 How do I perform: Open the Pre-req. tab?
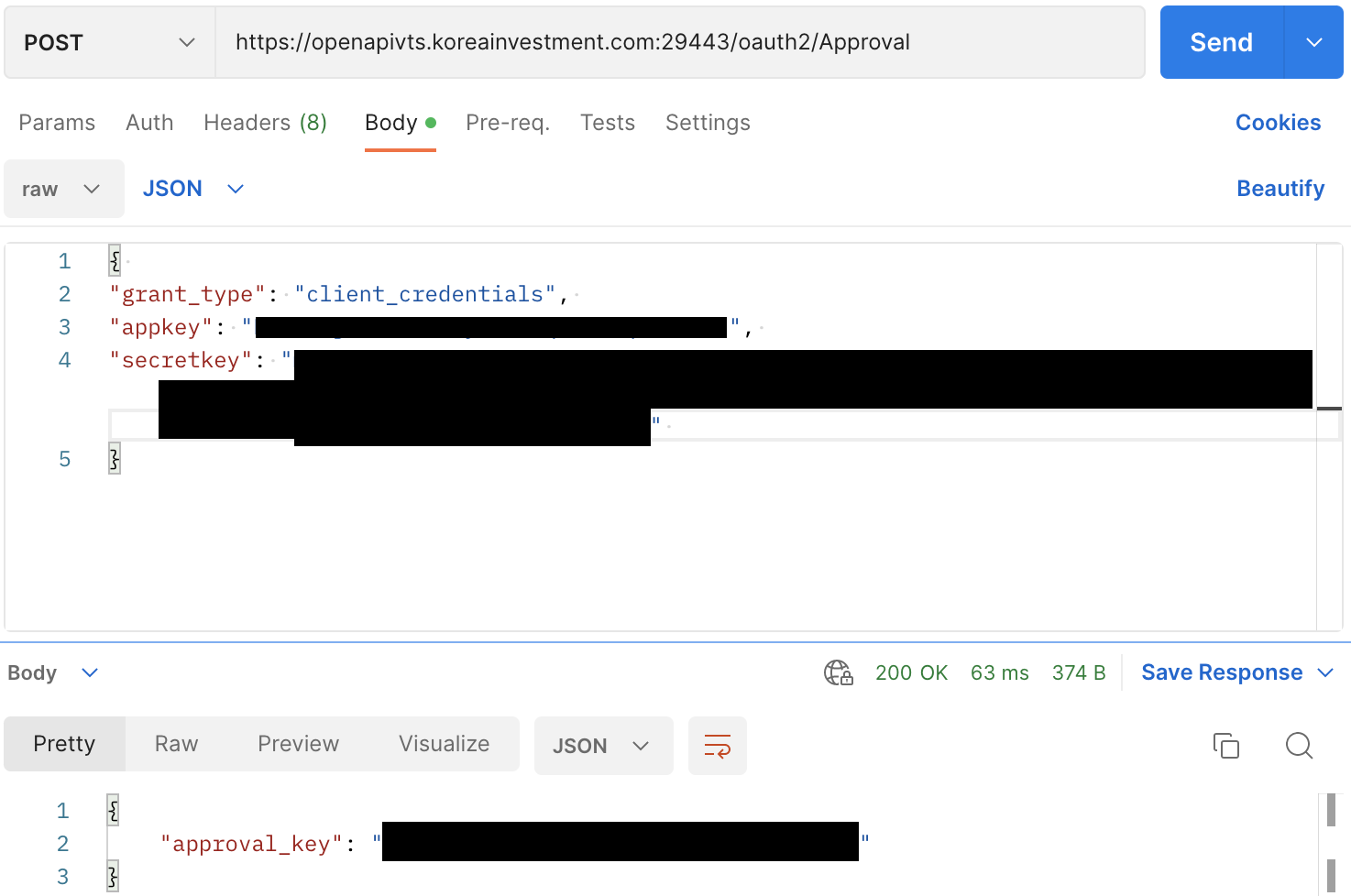point(508,123)
